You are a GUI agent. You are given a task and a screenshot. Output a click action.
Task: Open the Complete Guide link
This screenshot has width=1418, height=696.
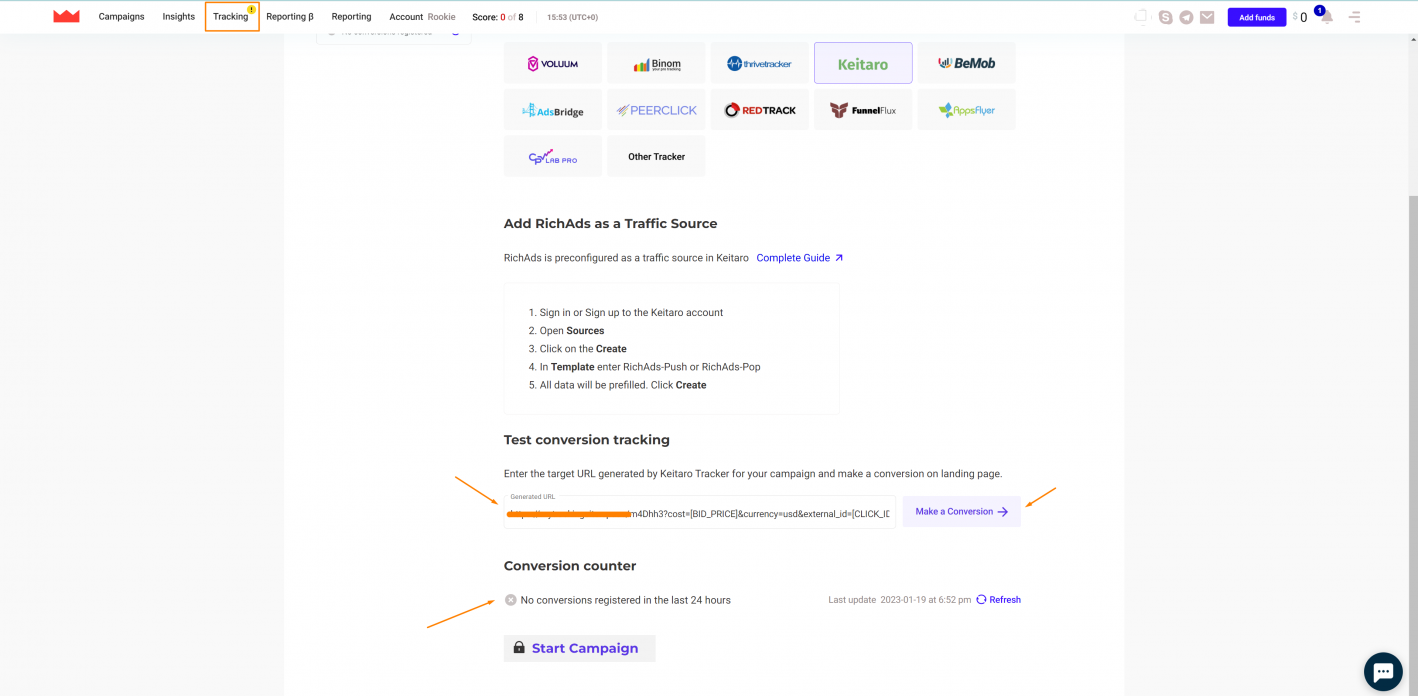(793, 258)
